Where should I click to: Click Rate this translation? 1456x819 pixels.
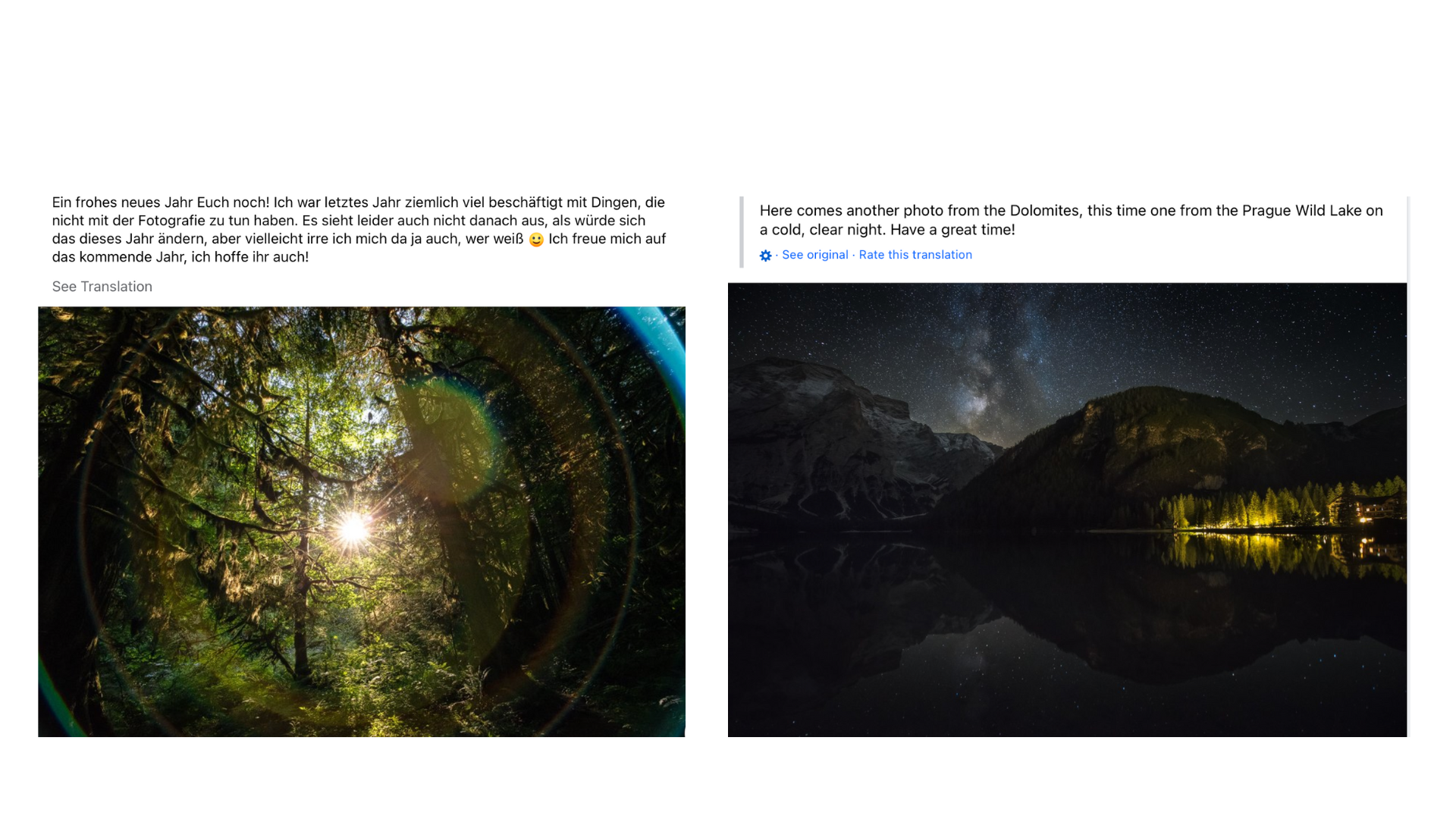click(915, 255)
